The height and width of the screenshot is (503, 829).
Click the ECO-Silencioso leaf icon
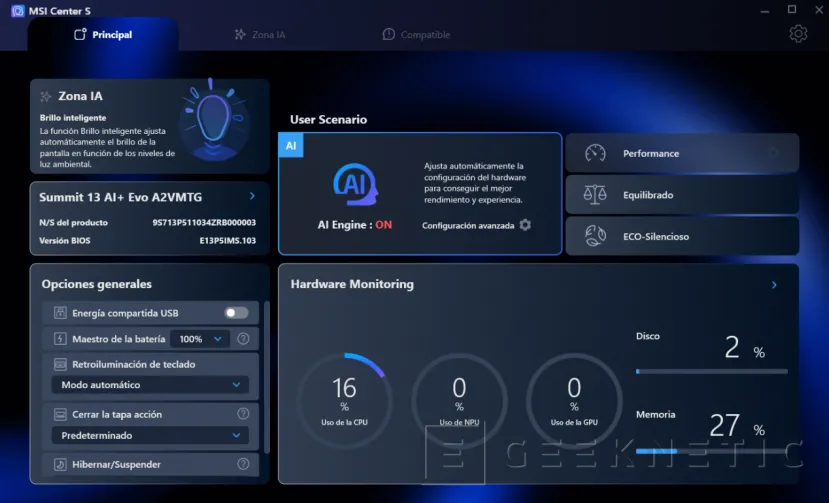pos(595,236)
